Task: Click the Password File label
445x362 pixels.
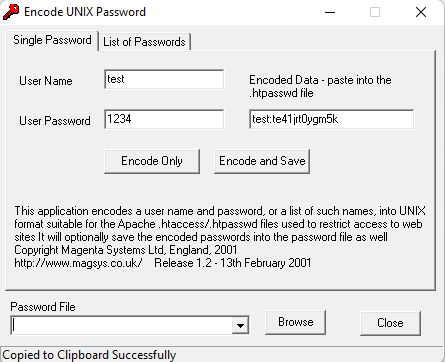Action: click(x=43, y=307)
